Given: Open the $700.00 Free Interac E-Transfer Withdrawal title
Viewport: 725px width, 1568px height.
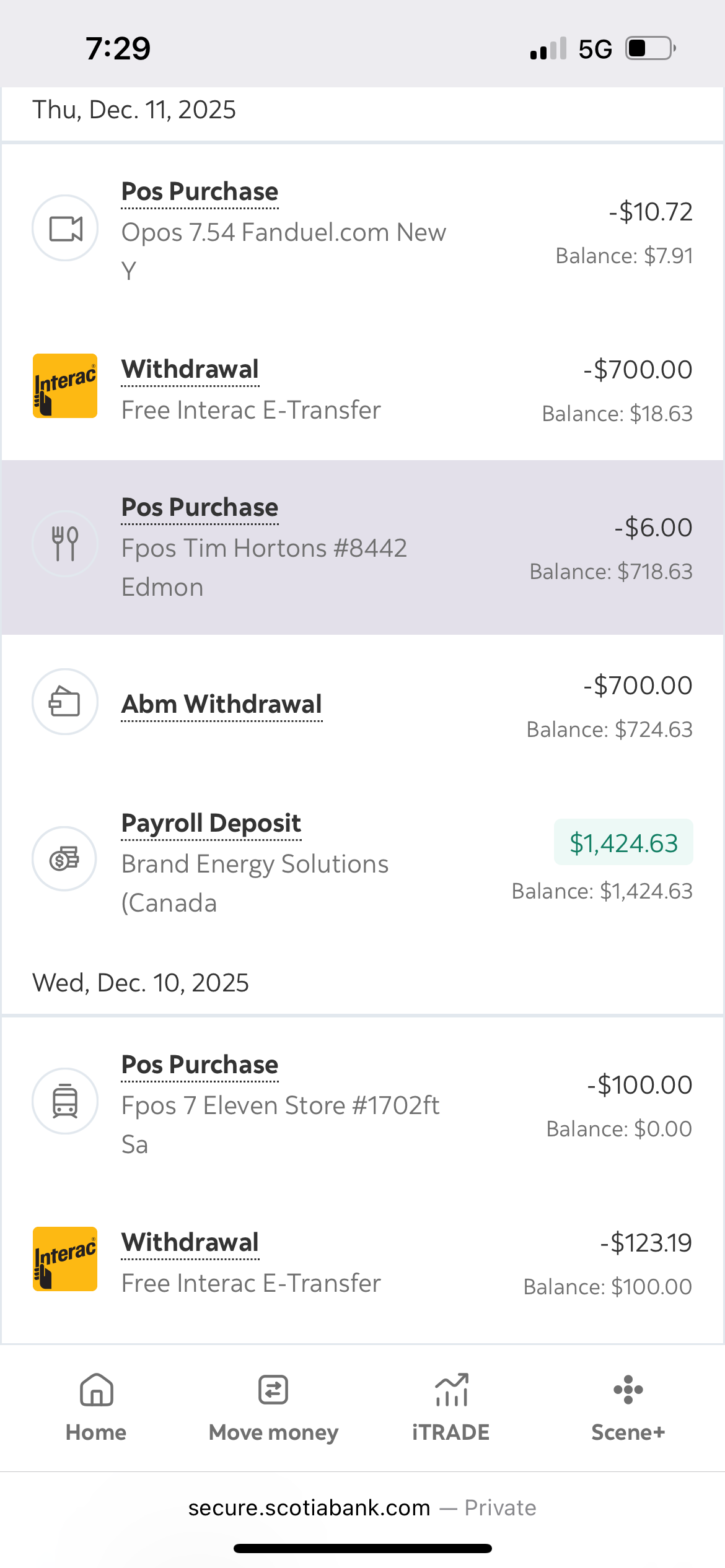Looking at the screenshot, I should pyautogui.click(x=190, y=370).
